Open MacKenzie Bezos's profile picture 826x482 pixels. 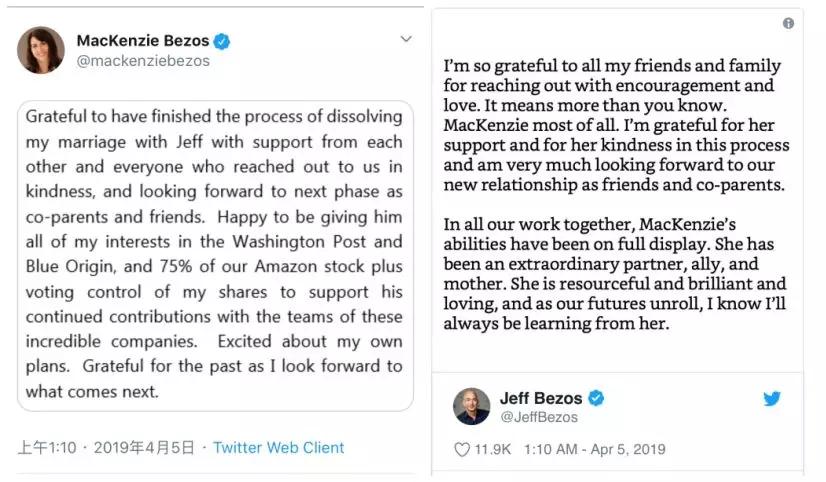41,50
